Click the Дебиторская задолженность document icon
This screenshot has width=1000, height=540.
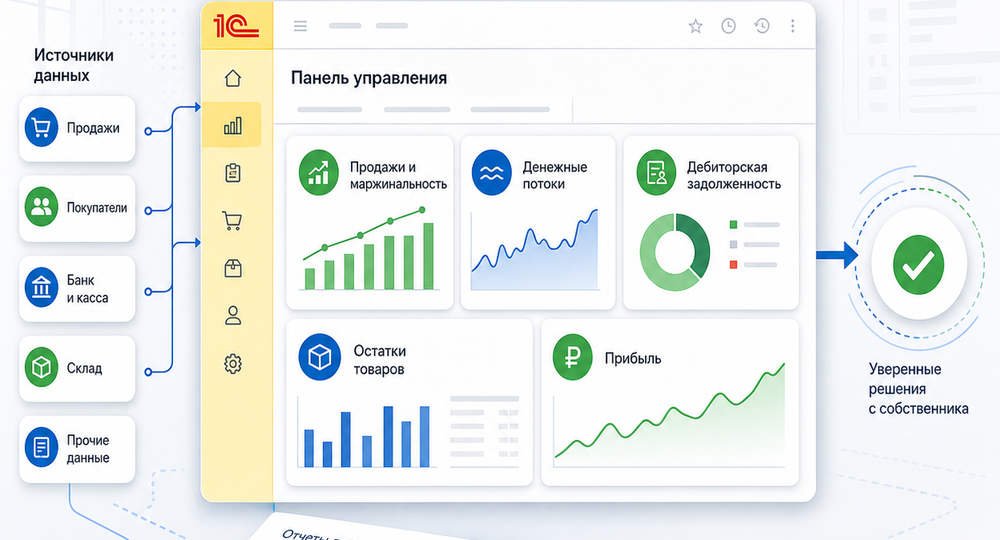pyautogui.click(x=656, y=173)
